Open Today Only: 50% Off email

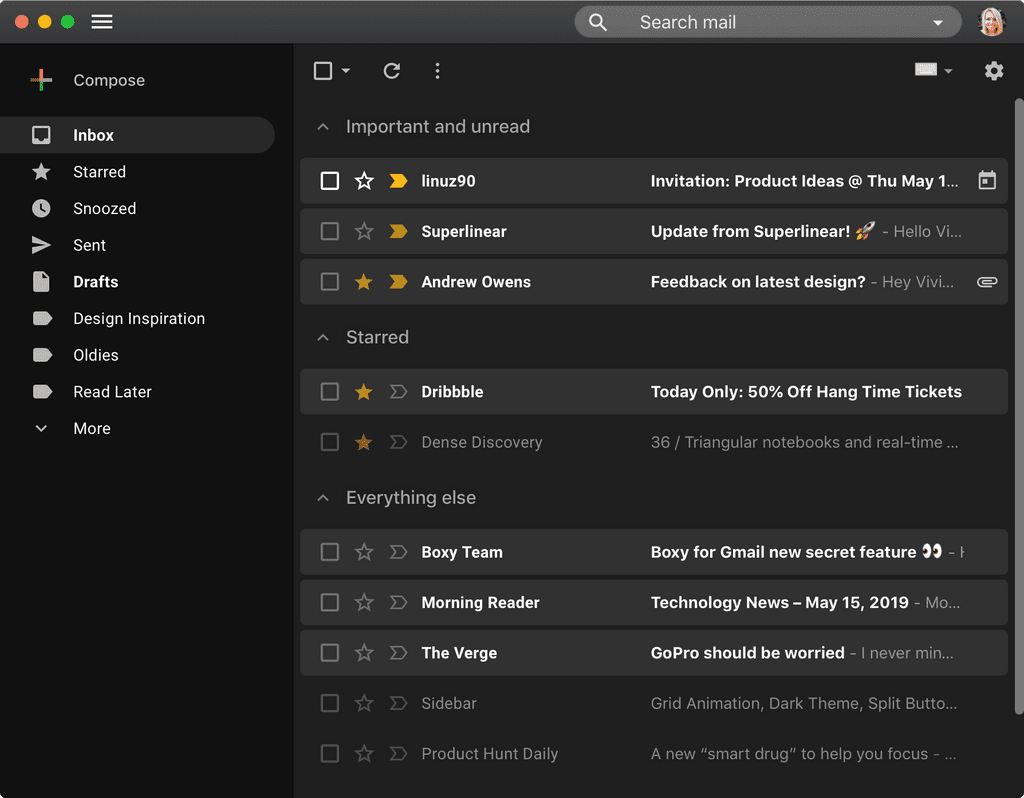pyautogui.click(x=654, y=392)
